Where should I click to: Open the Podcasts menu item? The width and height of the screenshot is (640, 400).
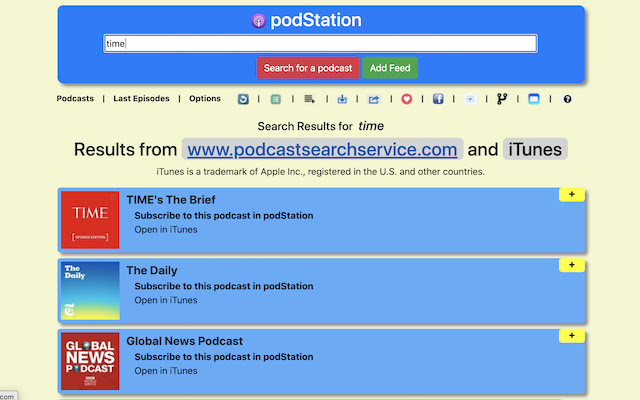point(75,98)
